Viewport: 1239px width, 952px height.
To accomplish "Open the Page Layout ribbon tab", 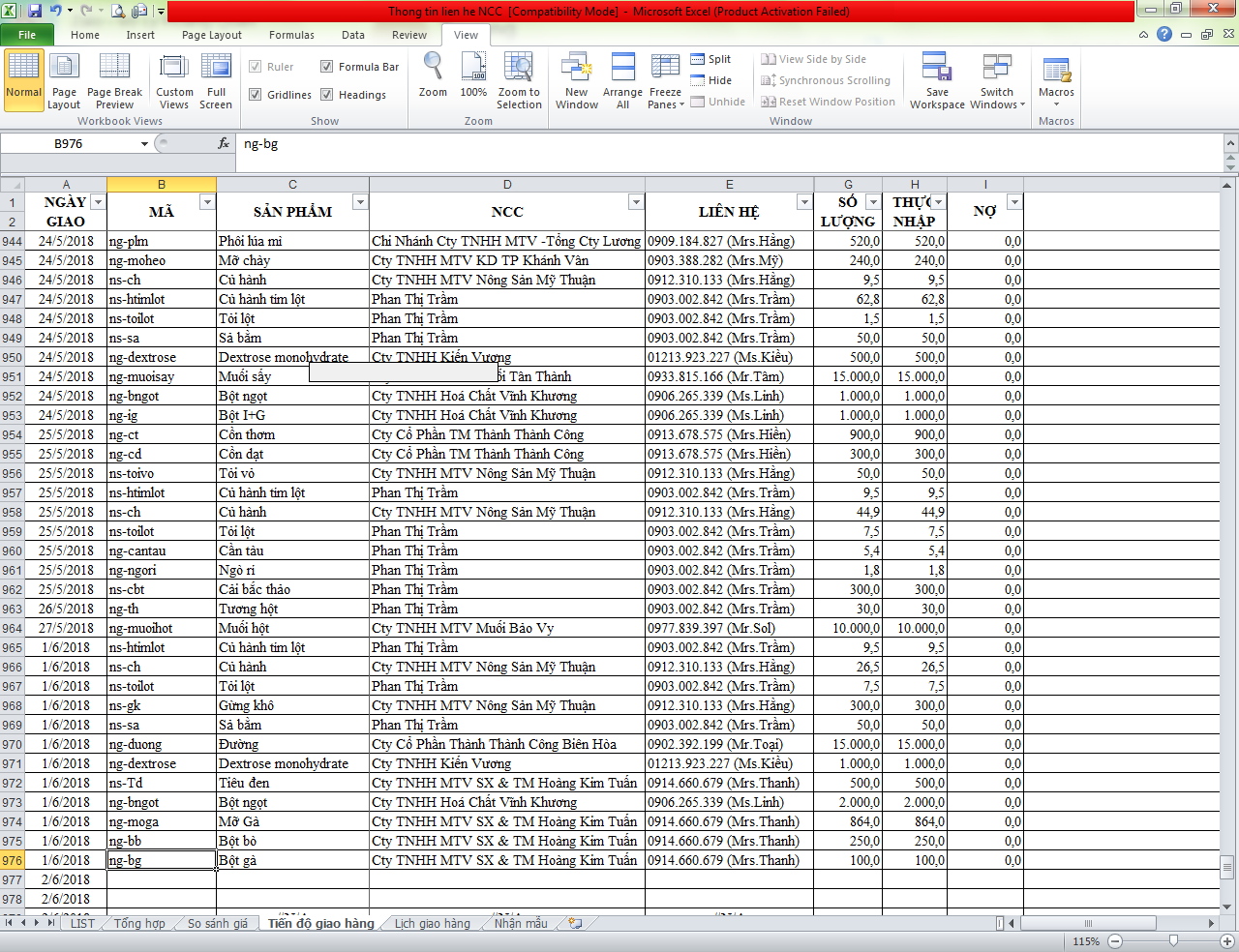I will point(211,35).
